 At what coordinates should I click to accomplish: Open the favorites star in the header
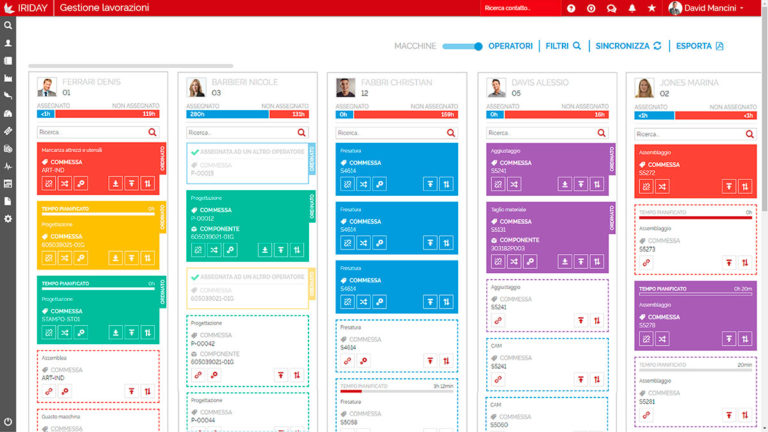pyautogui.click(x=652, y=8)
